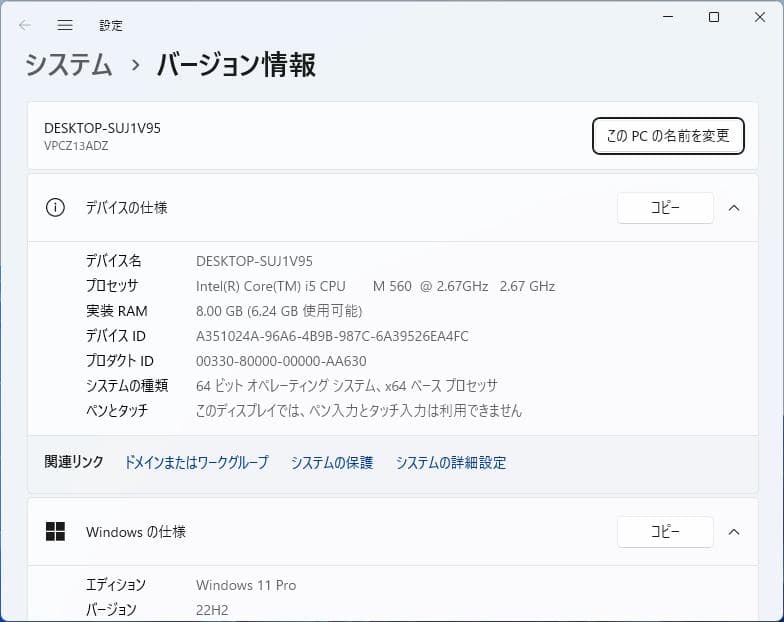
Task: Select the header DESKTOP-SUJ1V95 PC name
Action: pos(102,128)
